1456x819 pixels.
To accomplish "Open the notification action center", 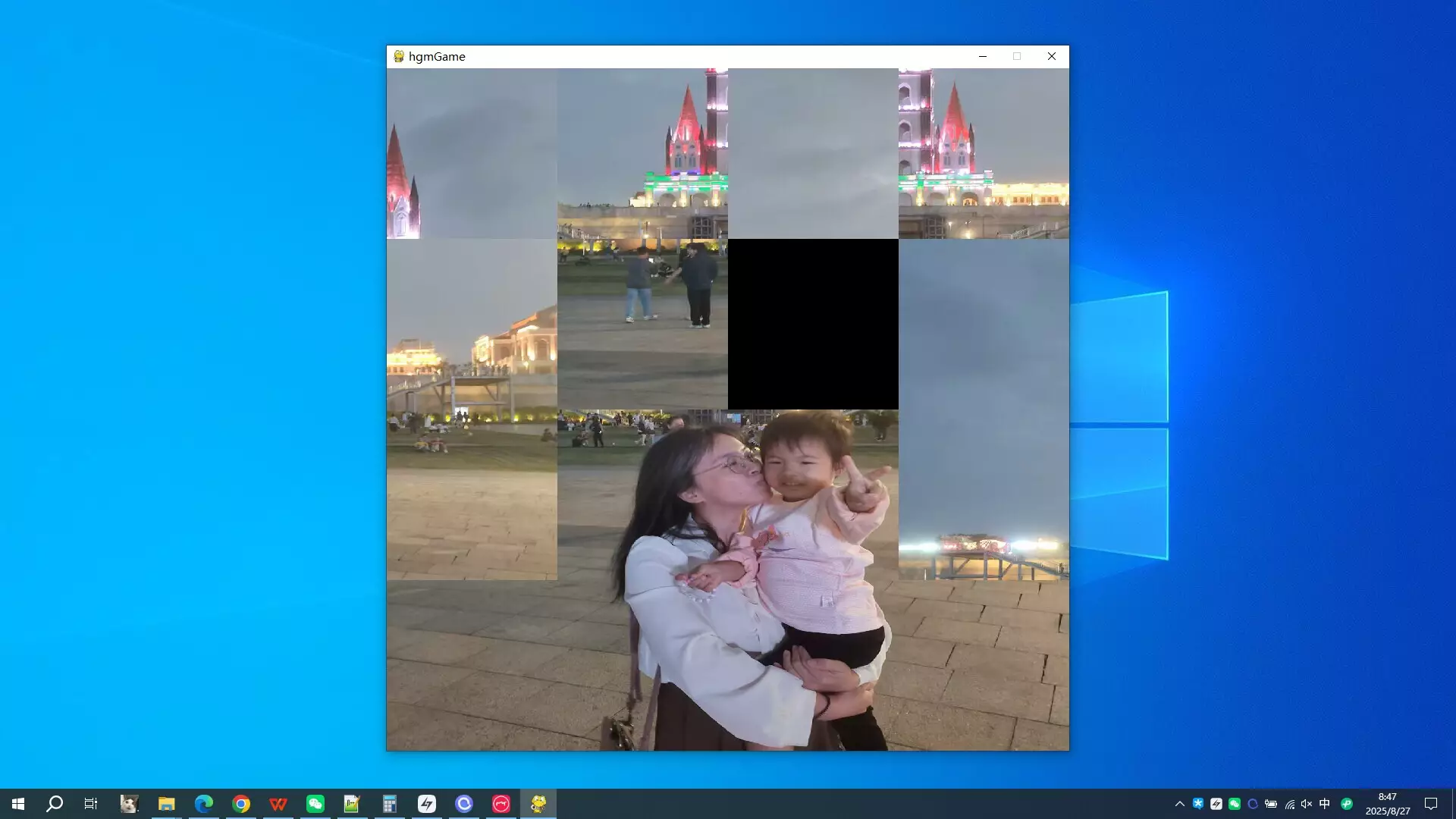I will 1431,804.
